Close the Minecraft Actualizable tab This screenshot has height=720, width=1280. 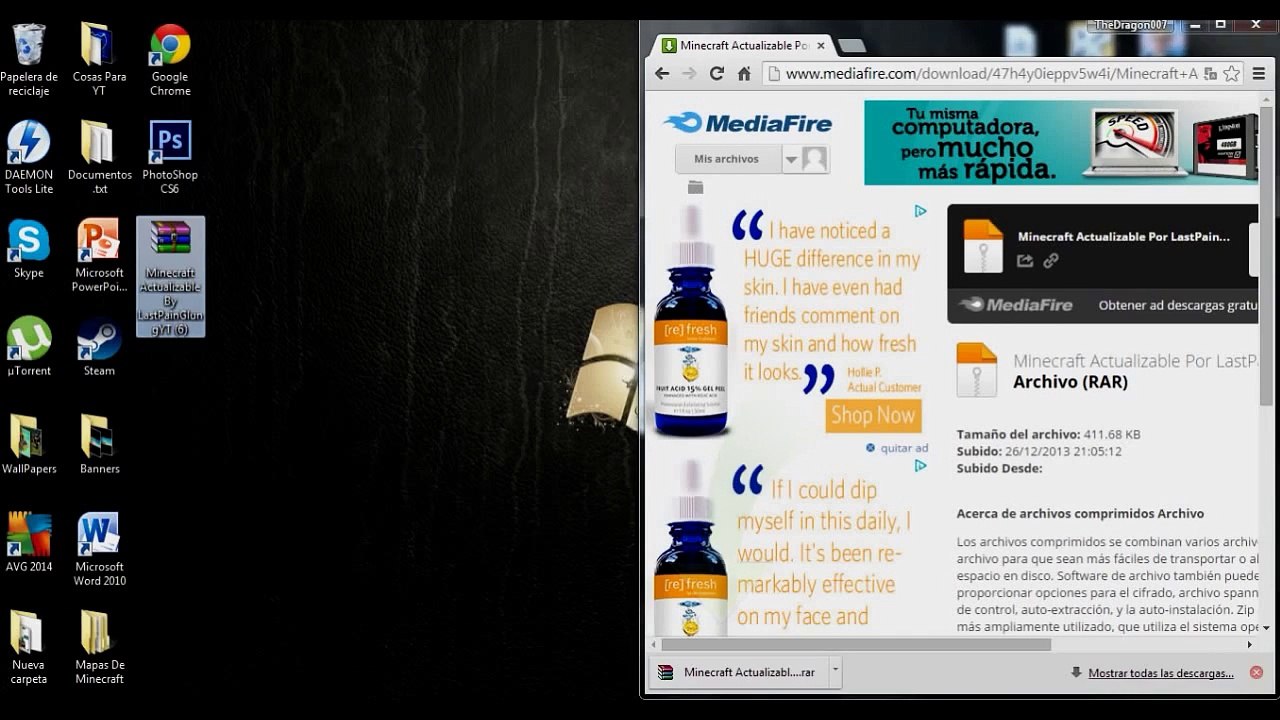click(821, 45)
